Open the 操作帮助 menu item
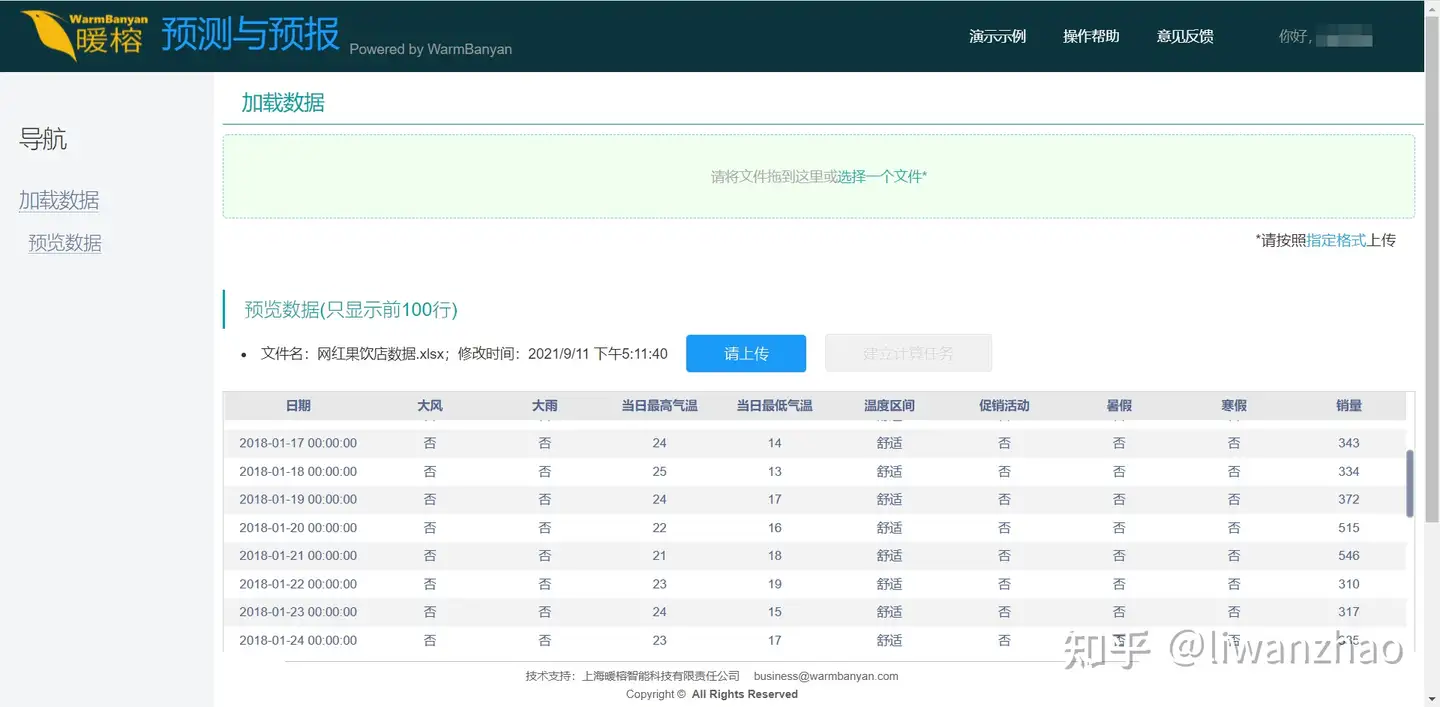This screenshot has height=707, width=1440. pos(1091,36)
